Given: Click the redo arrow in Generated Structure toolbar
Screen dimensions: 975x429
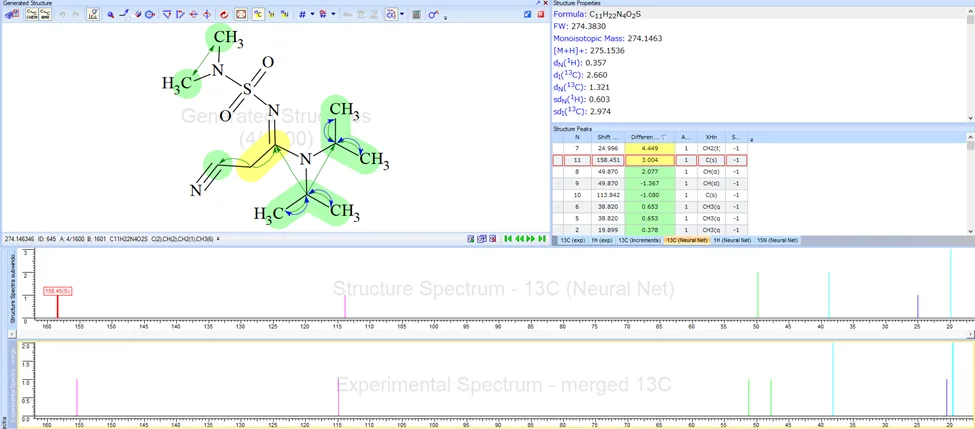Looking at the screenshot, I should pyautogui.click(x=76, y=14).
